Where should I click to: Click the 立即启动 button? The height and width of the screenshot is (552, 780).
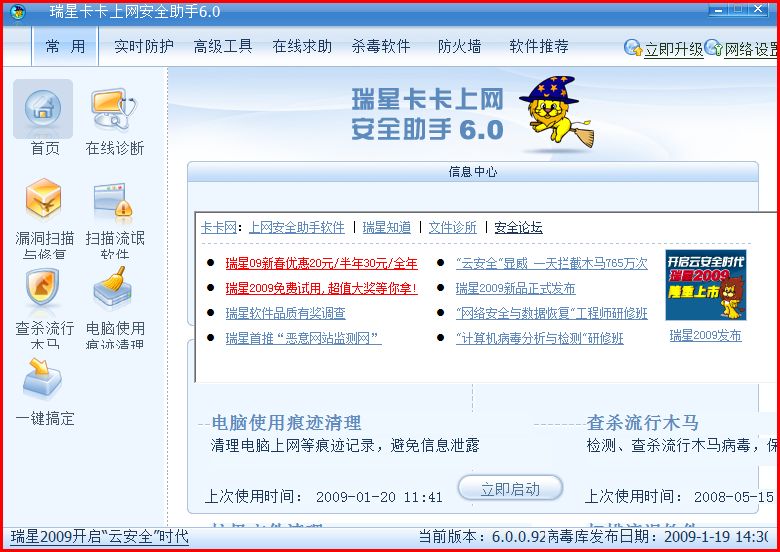pos(510,488)
